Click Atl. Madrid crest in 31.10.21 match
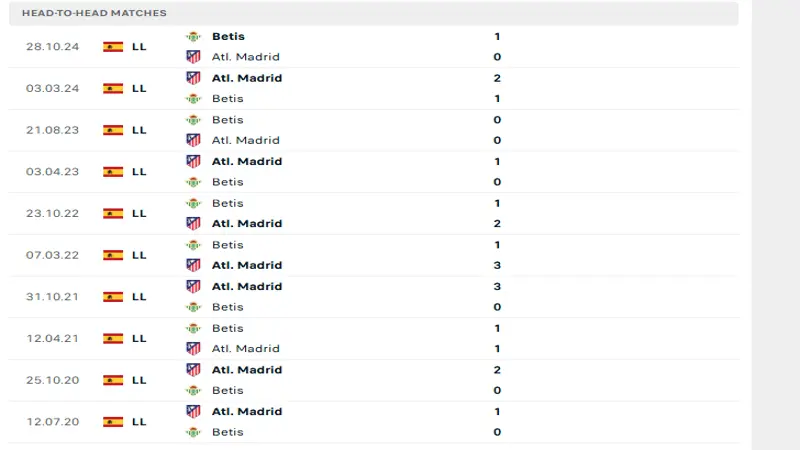Image resolution: width=800 pixels, height=450 pixels. [193, 286]
